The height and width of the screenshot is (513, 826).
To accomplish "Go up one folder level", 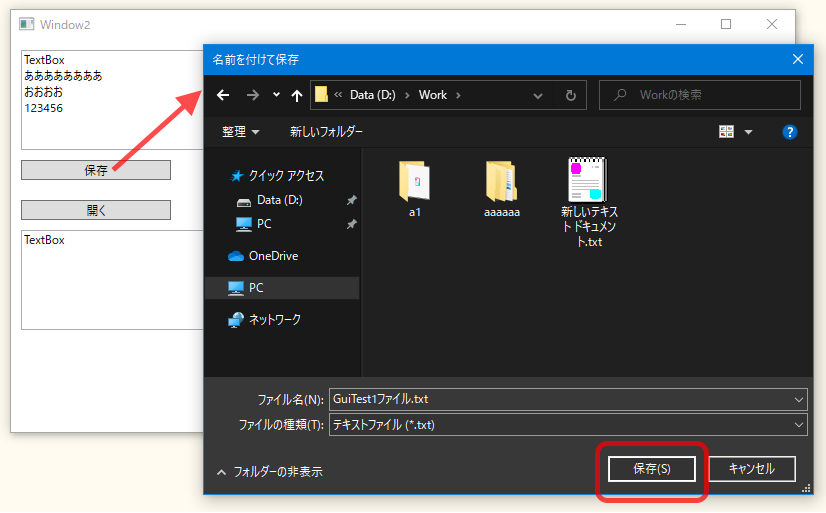I will (297, 95).
